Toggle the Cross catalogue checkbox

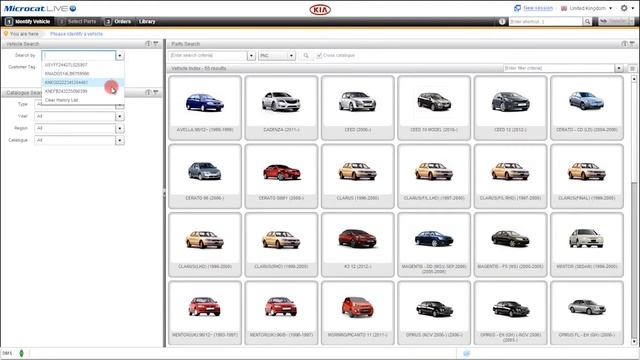pyautogui.click(x=319, y=56)
